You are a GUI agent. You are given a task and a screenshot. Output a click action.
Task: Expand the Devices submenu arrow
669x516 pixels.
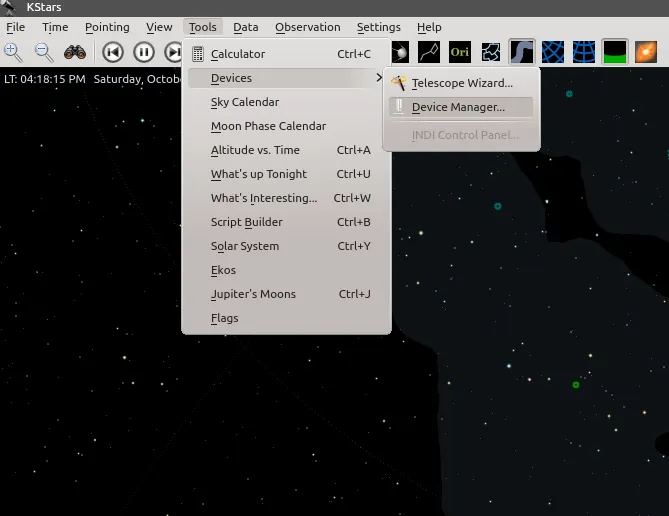[x=378, y=78]
